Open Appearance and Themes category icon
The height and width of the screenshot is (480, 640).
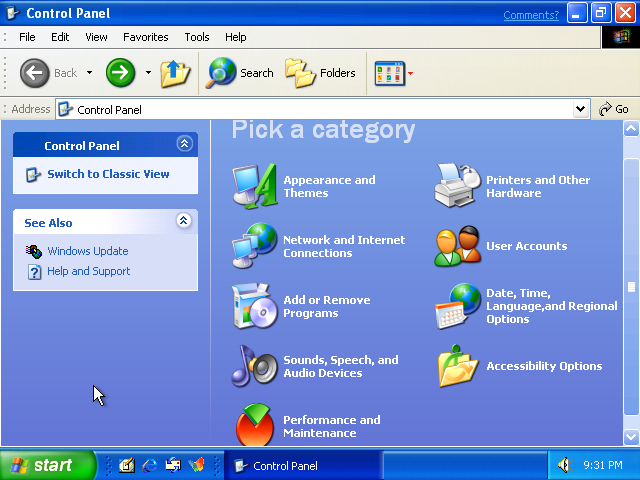coord(255,187)
